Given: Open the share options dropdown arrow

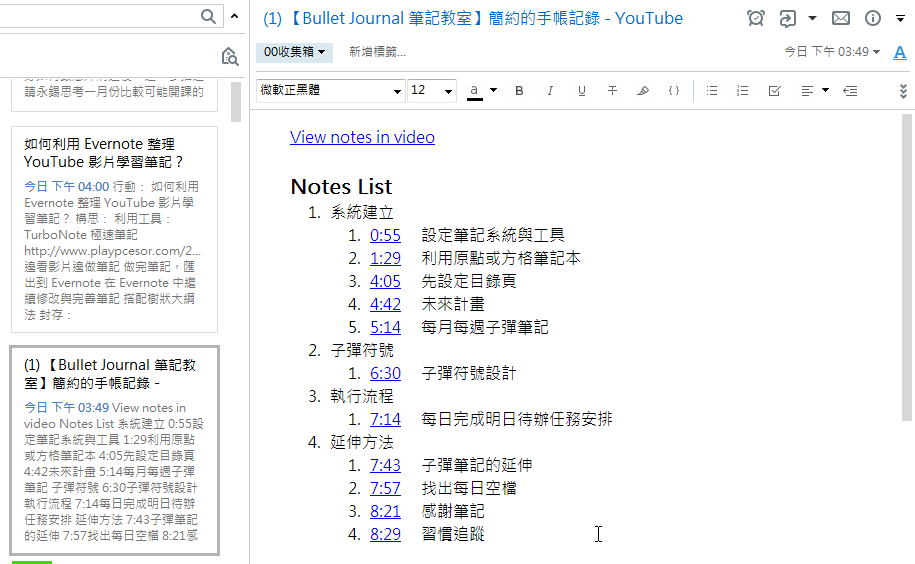Looking at the screenshot, I should tap(812, 18).
